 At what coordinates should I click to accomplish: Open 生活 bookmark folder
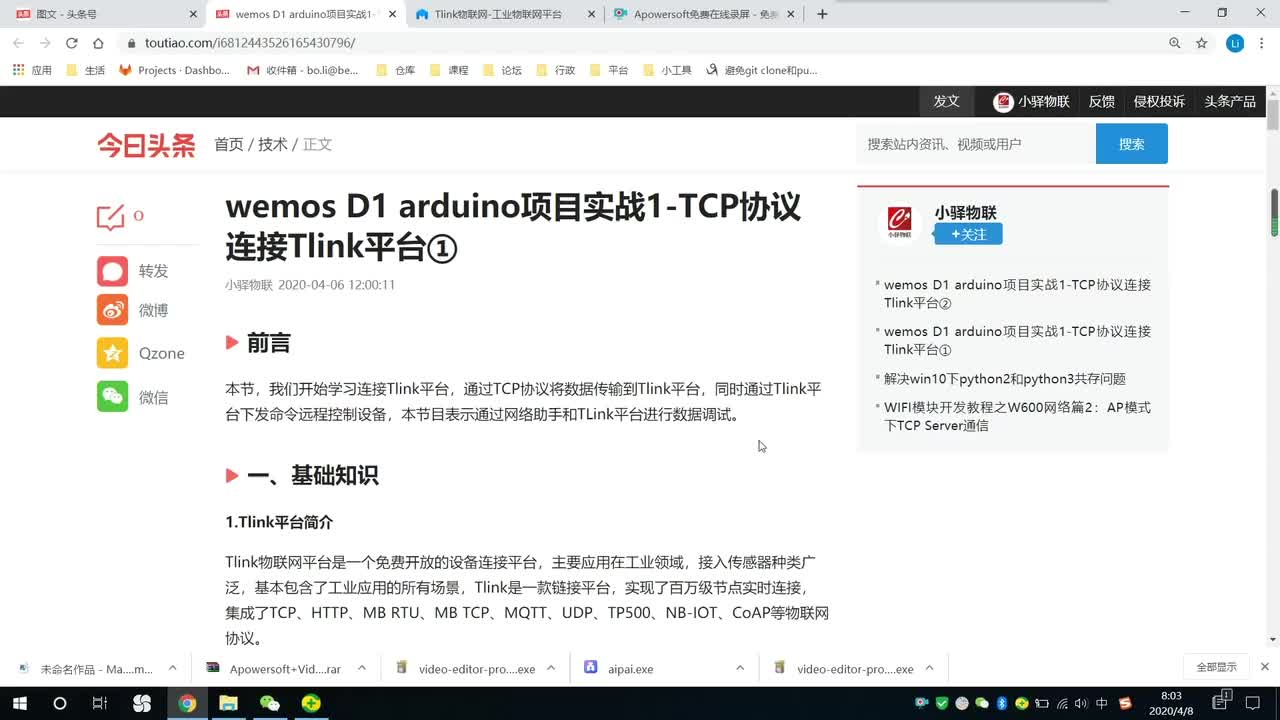(85, 70)
